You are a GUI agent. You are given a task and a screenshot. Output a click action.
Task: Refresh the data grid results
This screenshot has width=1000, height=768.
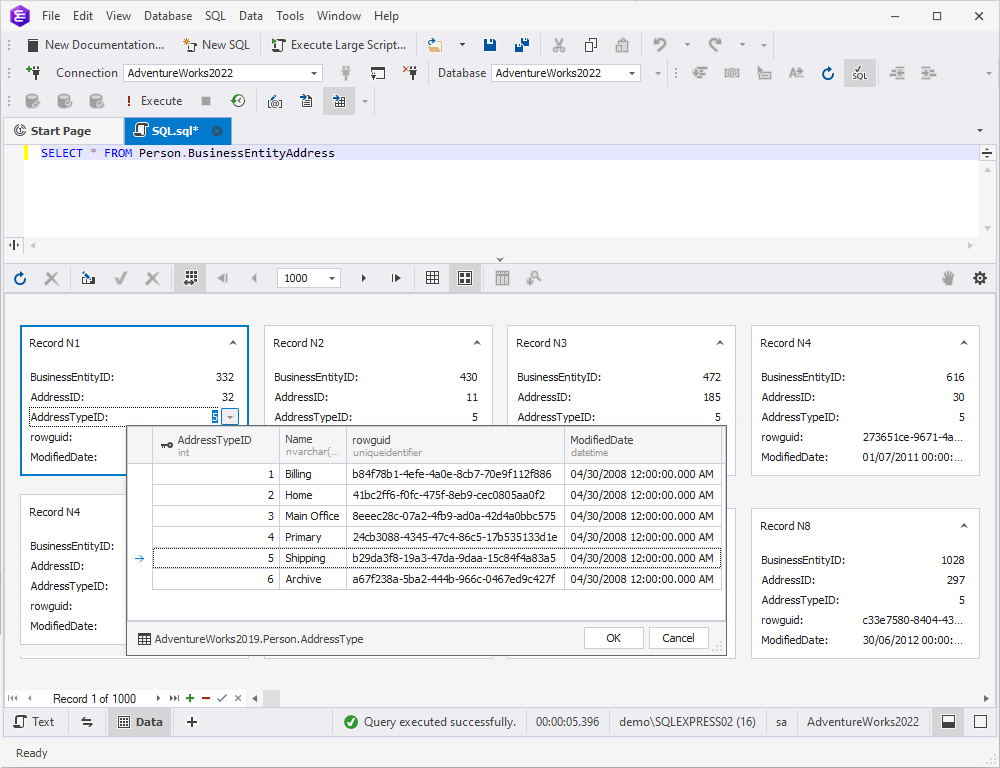click(x=20, y=278)
